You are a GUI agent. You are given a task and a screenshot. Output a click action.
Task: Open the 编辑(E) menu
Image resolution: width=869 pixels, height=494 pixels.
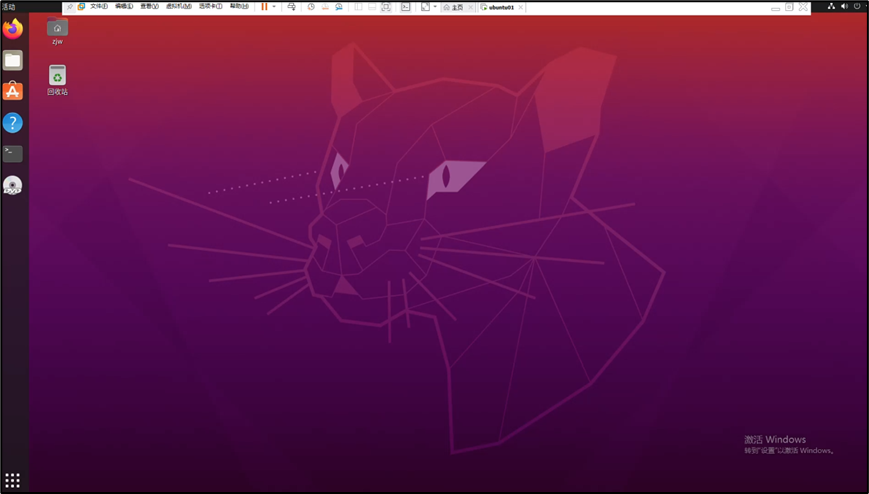click(x=124, y=7)
